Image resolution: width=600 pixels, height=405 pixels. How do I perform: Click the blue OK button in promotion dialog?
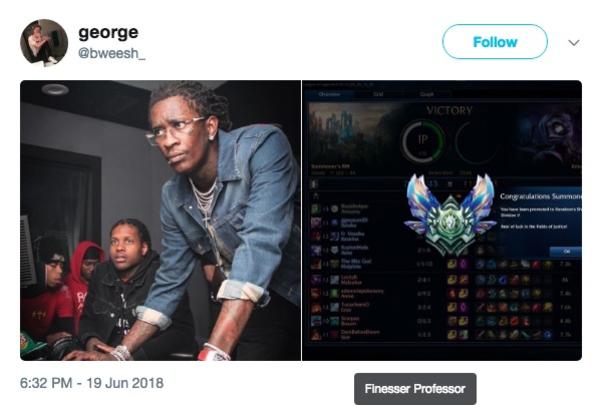(x=566, y=251)
